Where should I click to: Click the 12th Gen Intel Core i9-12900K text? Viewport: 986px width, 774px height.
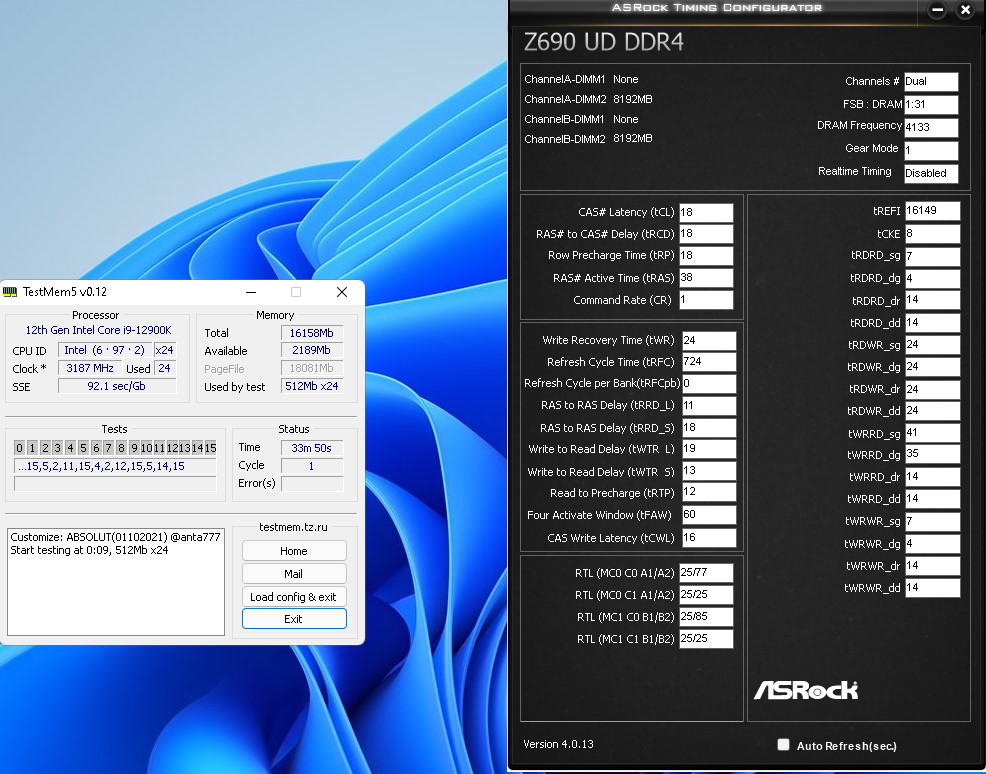click(98, 330)
